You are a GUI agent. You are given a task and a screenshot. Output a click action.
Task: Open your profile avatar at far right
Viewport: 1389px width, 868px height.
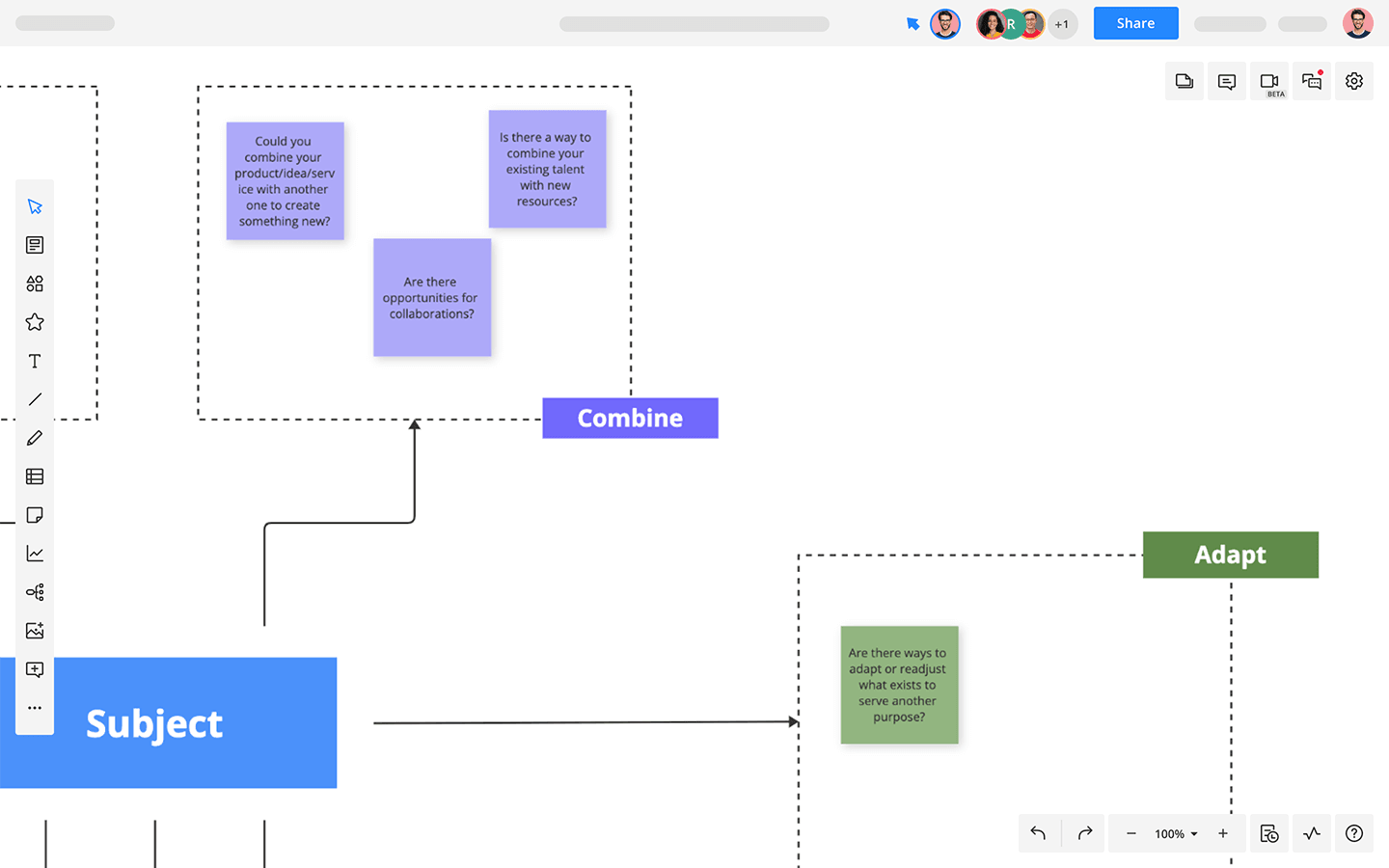click(x=1358, y=23)
